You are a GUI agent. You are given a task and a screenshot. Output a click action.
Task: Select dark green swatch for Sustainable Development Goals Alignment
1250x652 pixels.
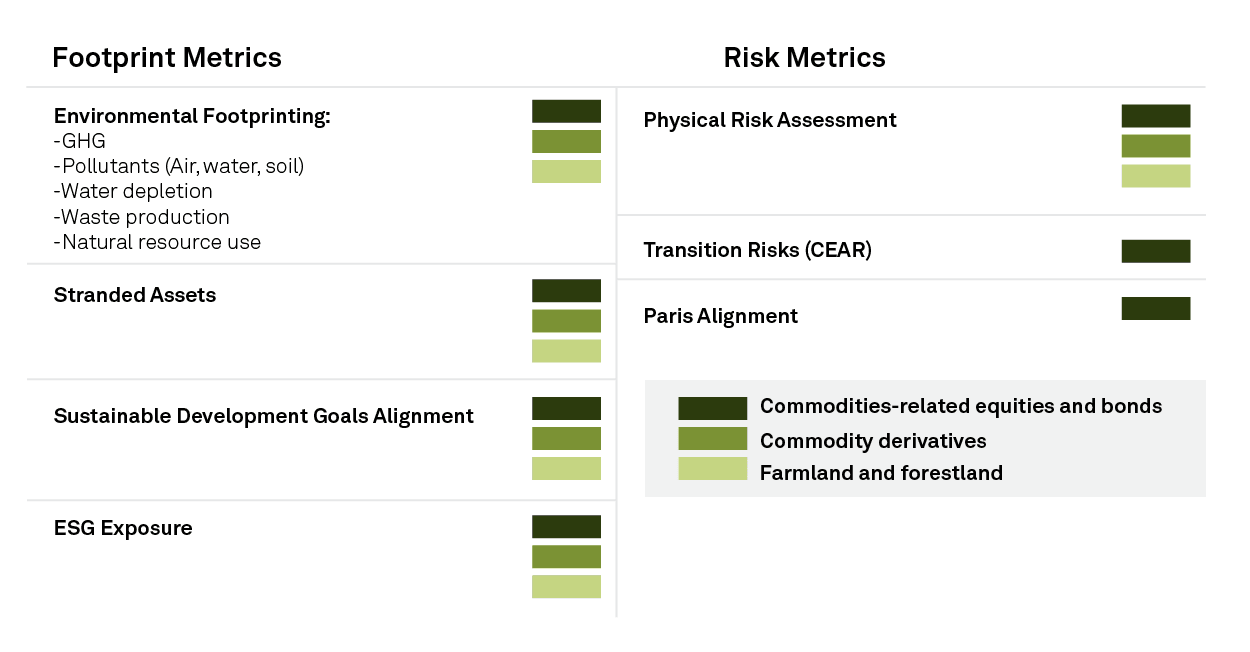point(566,409)
